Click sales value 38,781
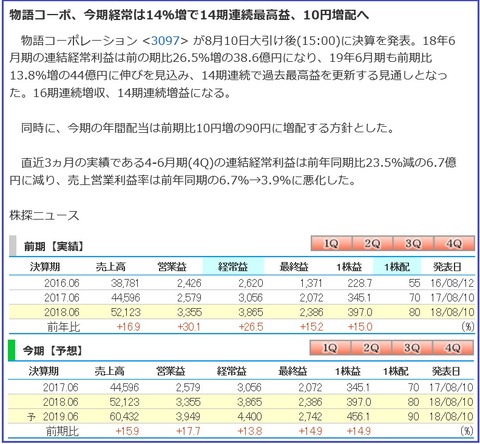The image size is (480, 444). [125, 283]
